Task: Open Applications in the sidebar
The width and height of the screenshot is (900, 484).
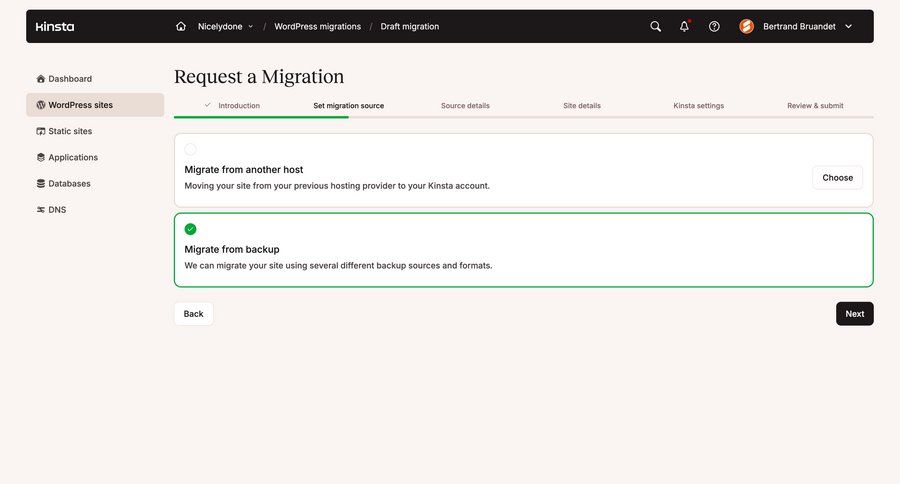Action: coord(73,157)
